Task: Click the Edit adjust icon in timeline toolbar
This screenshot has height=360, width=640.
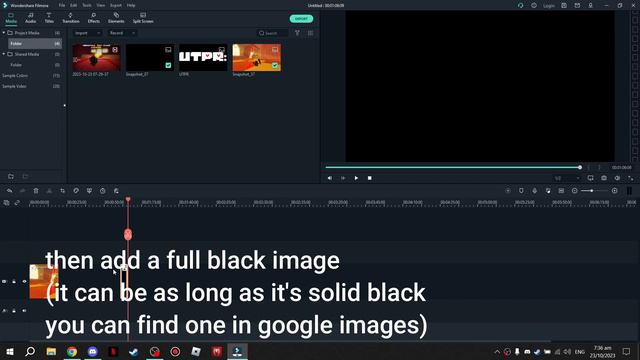Action: click(x=116, y=191)
